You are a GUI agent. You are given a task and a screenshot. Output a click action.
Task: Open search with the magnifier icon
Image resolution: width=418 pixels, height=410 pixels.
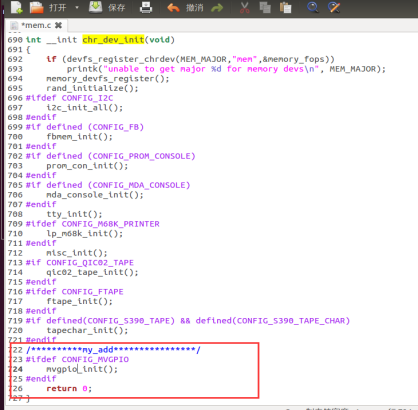tap(313, 7)
